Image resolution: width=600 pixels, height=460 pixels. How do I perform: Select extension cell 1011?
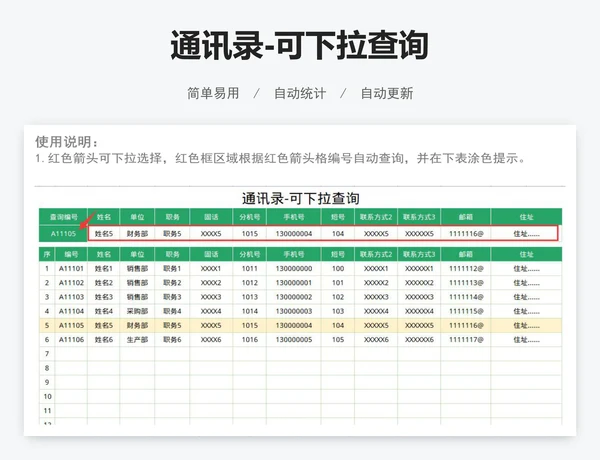(x=249, y=269)
